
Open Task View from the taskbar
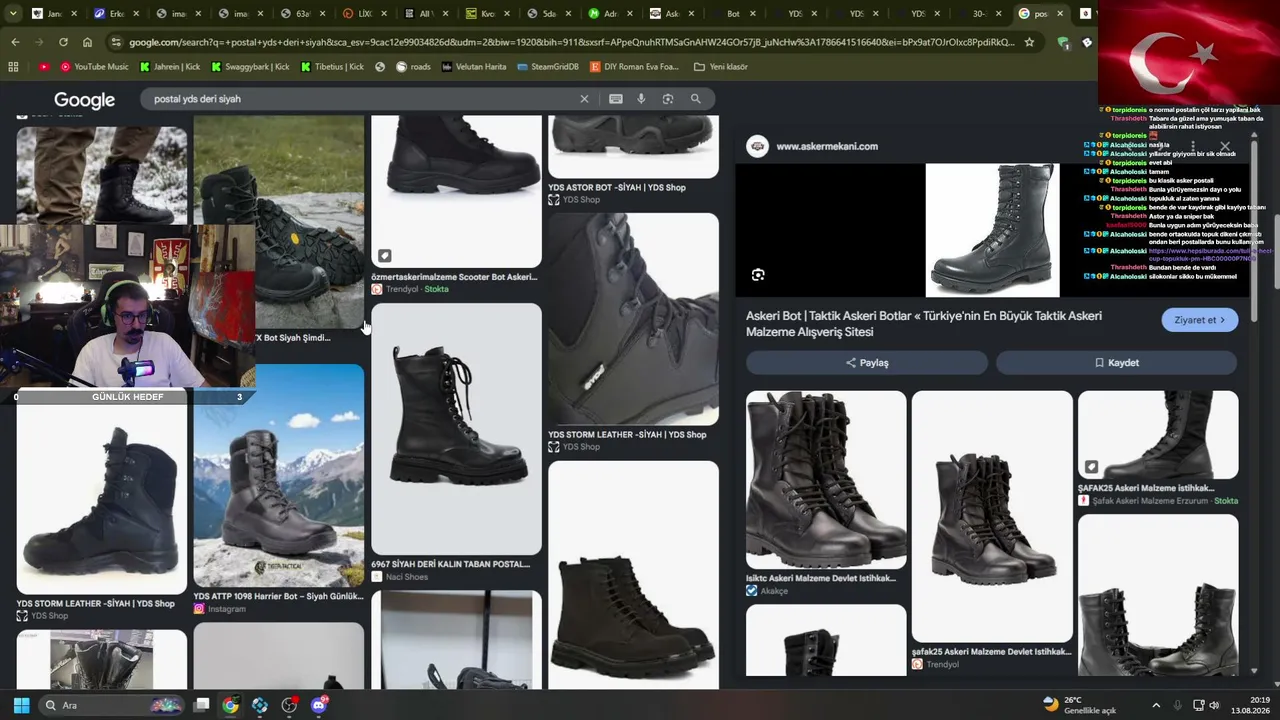[201, 705]
